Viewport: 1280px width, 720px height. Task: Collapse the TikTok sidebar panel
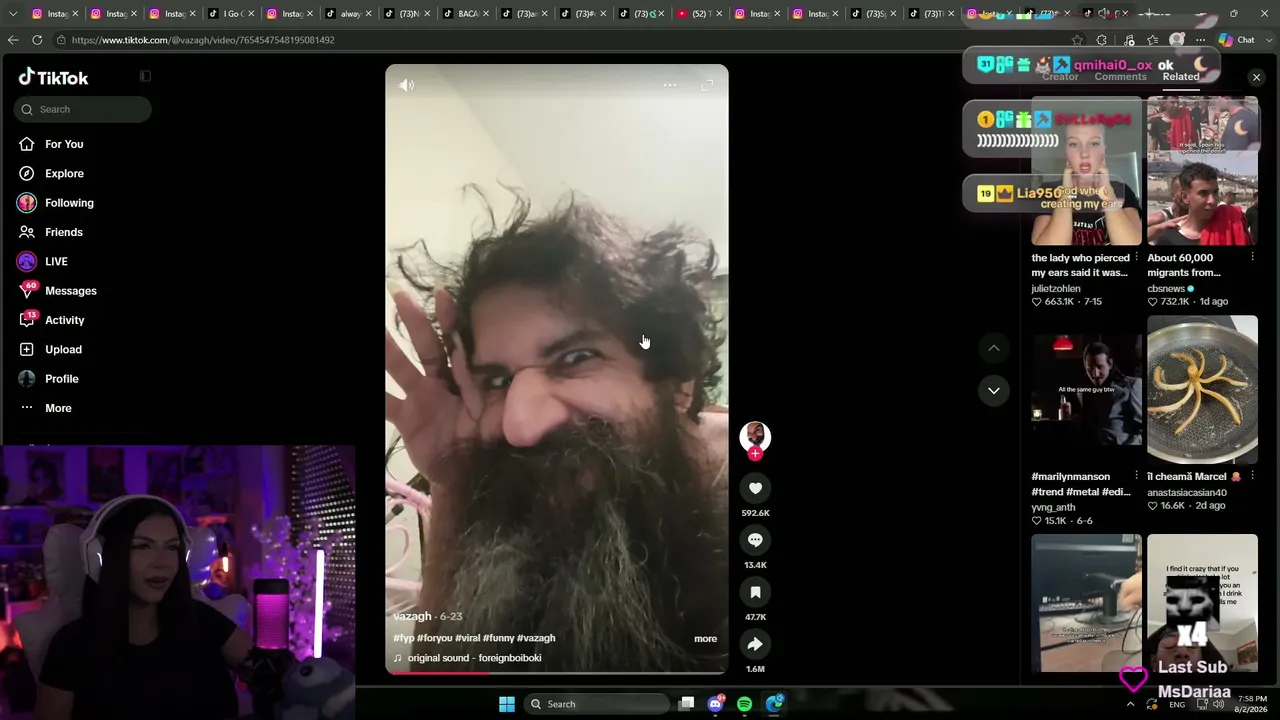[145, 76]
